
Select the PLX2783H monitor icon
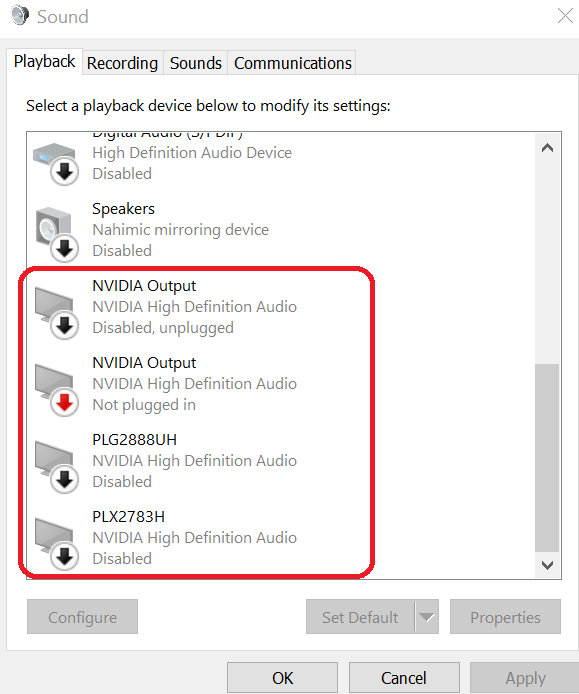56,544
